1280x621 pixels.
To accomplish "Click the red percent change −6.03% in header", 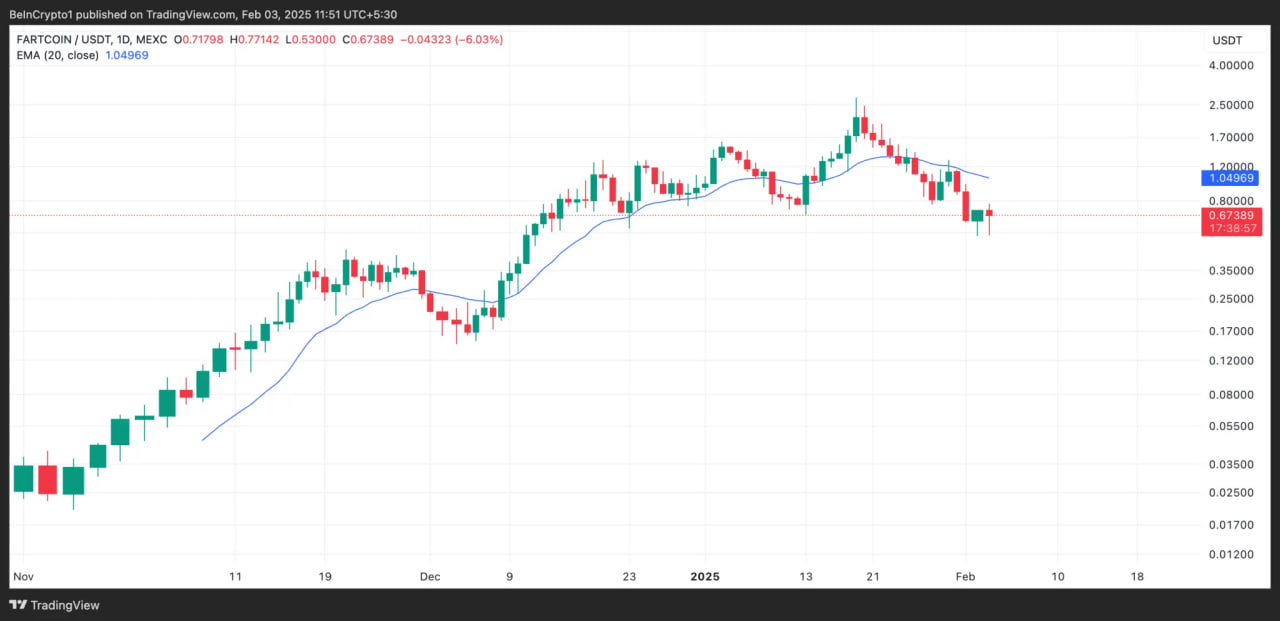I will tap(471, 40).
